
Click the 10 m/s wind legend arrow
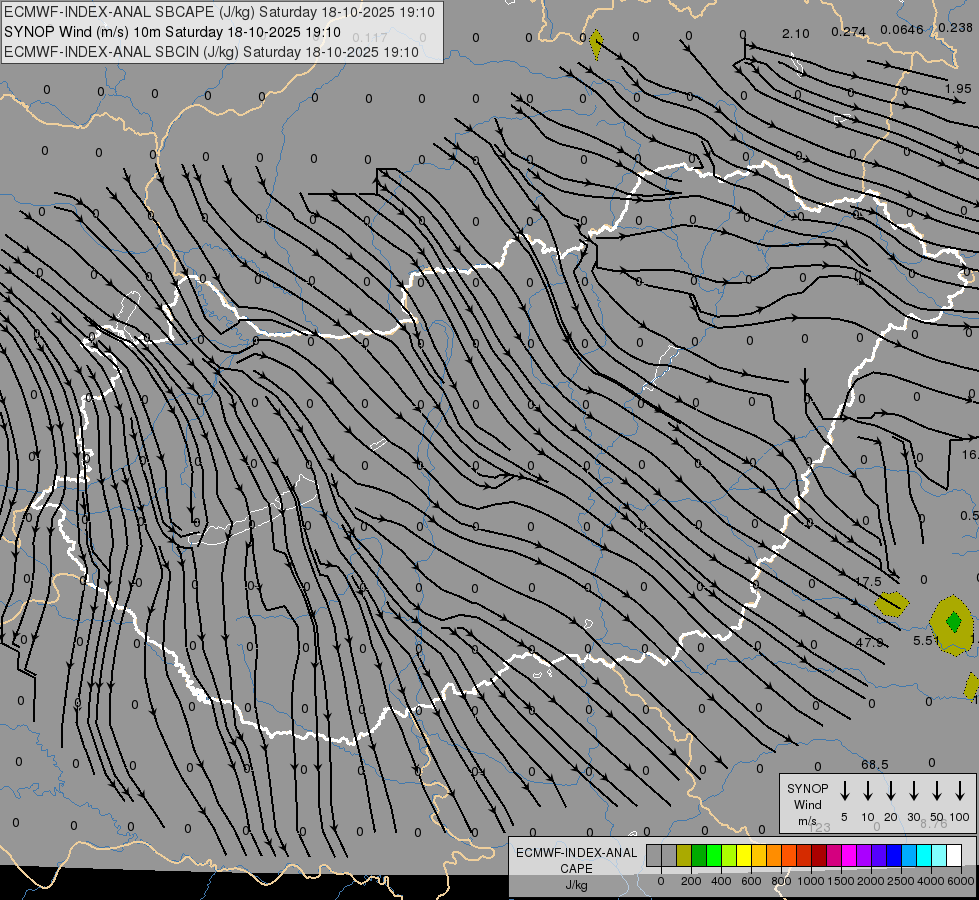(x=868, y=790)
